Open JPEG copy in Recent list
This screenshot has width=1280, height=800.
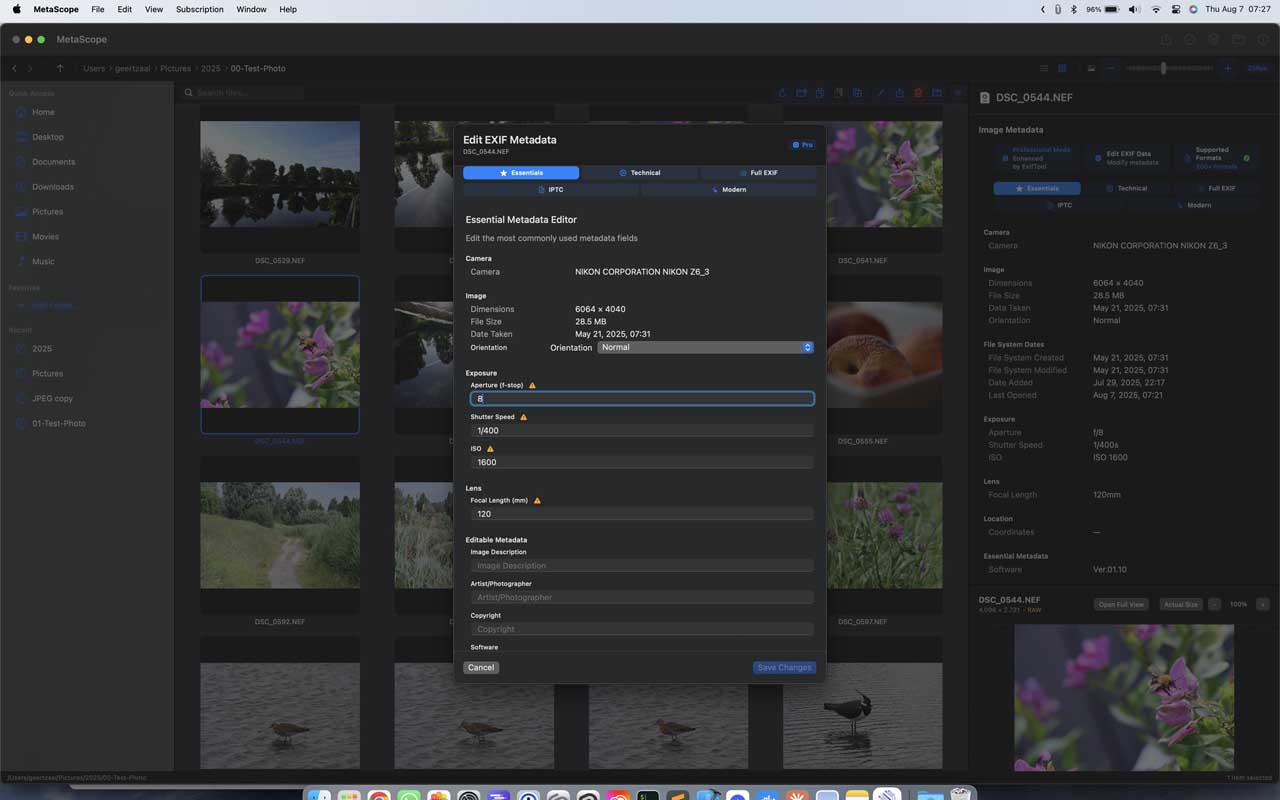point(52,398)
